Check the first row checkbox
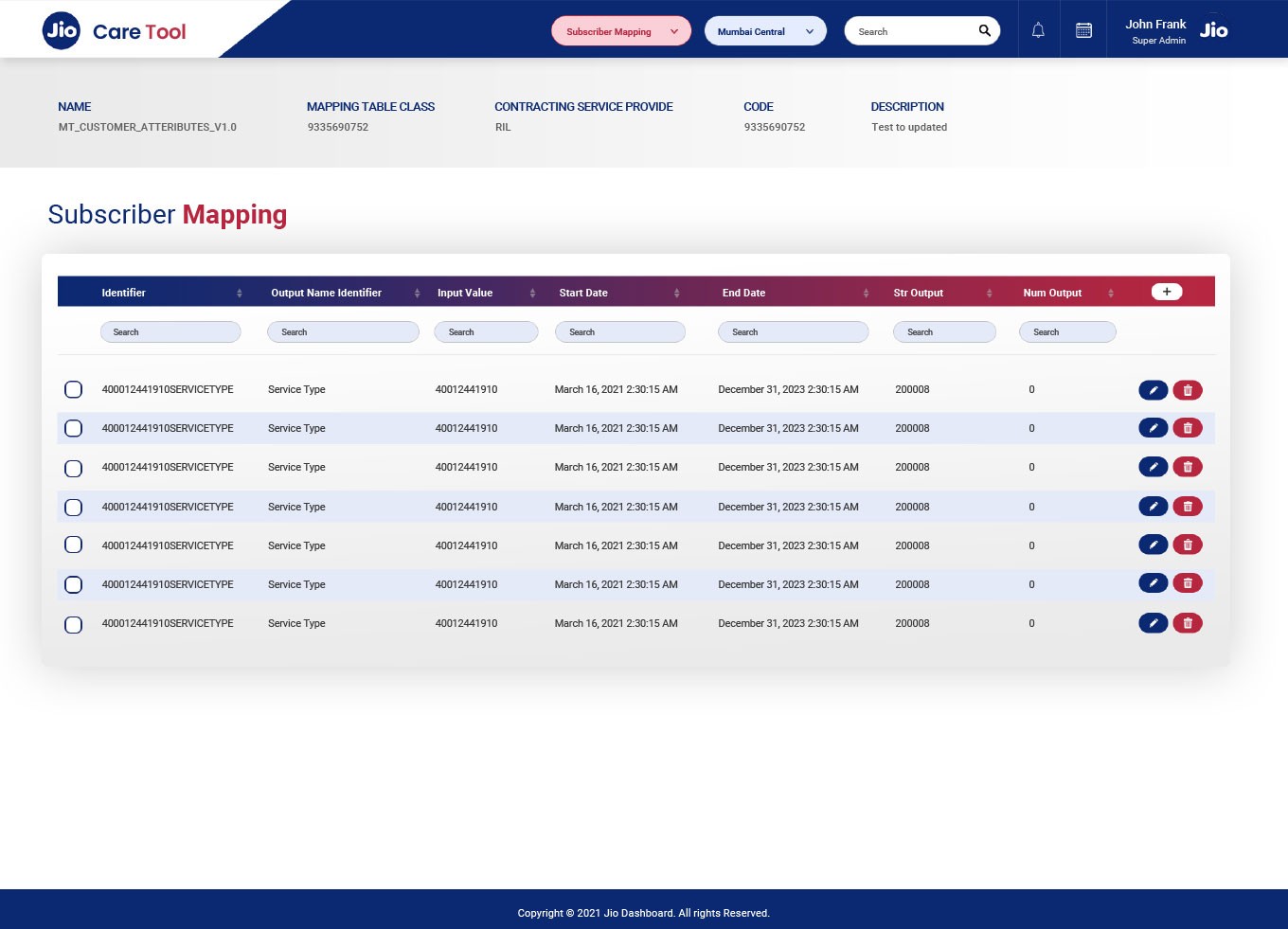Screen dimensions: 1288x929 pyautogui.click(x=73, y=389)
